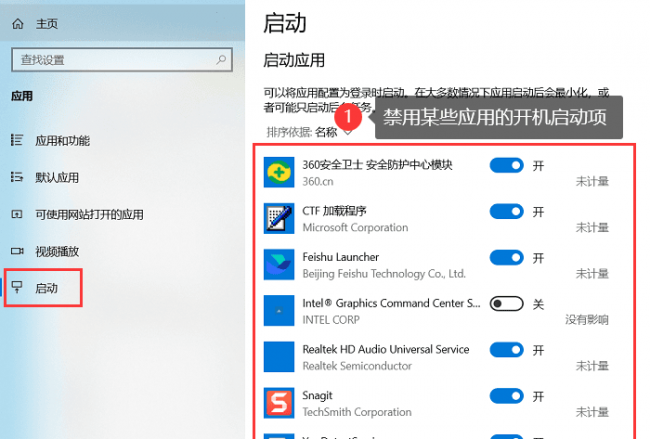Click the 视频播放 camera icon
Screen dimensions: 650x439
pyautogui.click(x=17, y=251)
